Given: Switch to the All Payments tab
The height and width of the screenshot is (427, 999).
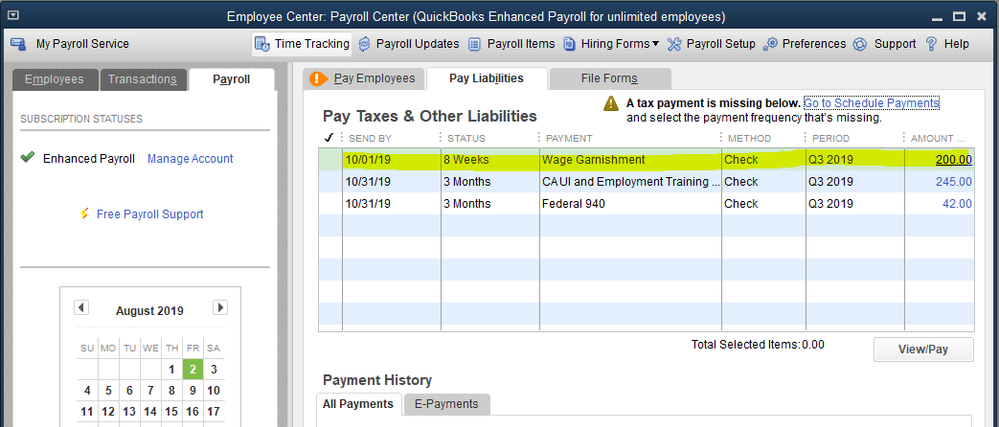Looking at the screenshot, I should click(x=358, y=404).
